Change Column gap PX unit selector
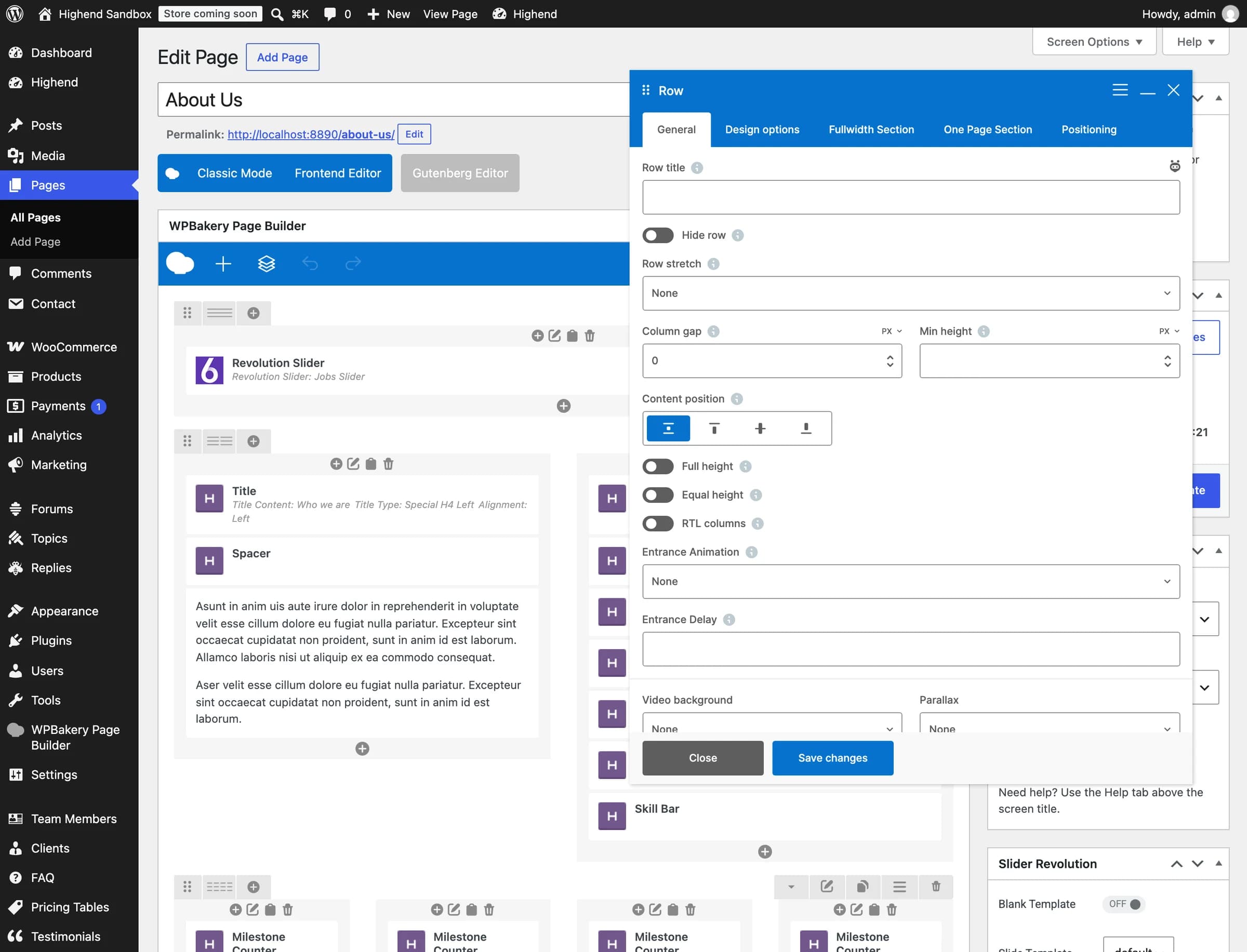Screen dimensions: 1247x952 point(892,331)
